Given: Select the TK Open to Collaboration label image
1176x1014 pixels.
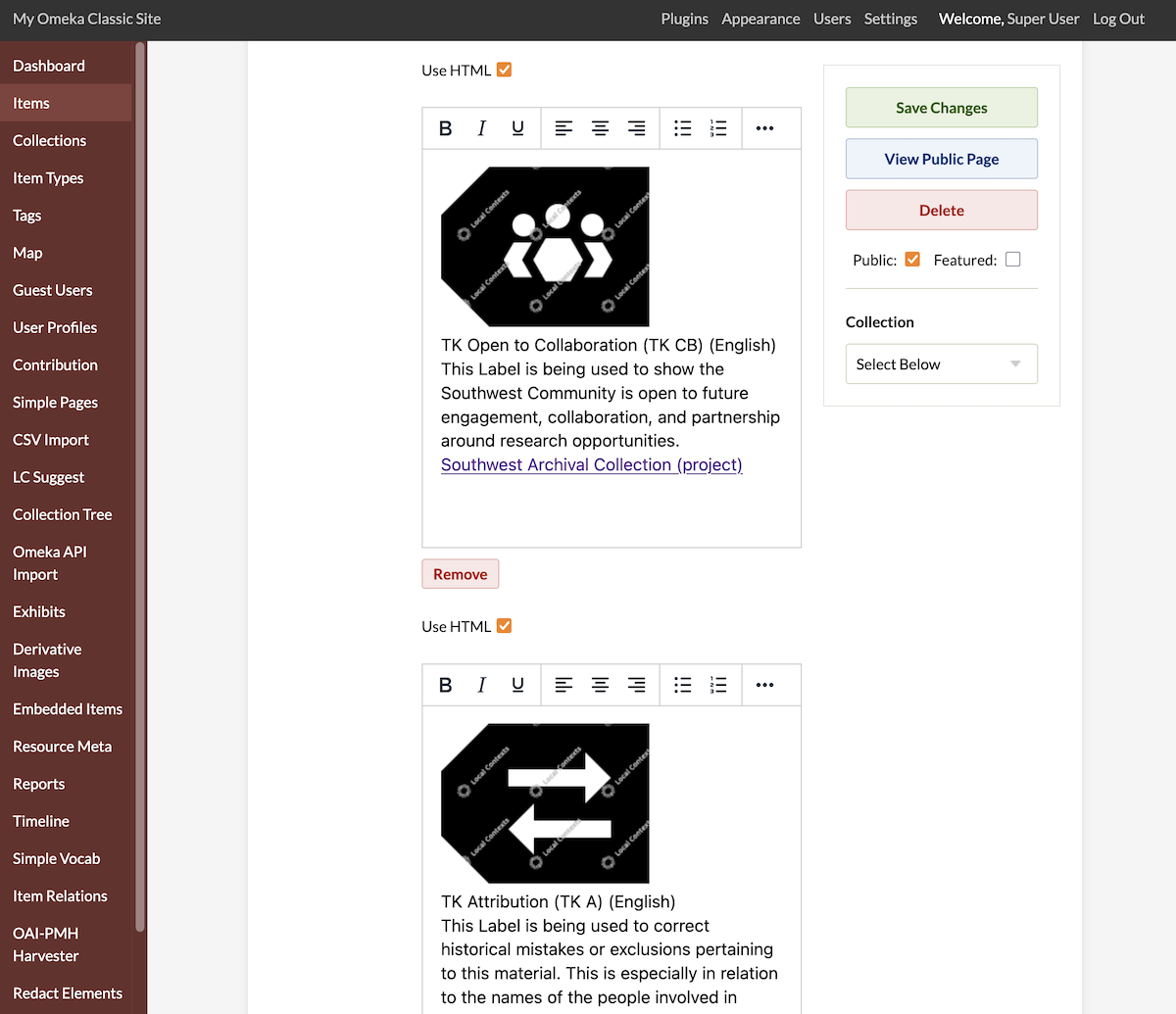Looking at the screenshot, I should click(x=545, y=246).
